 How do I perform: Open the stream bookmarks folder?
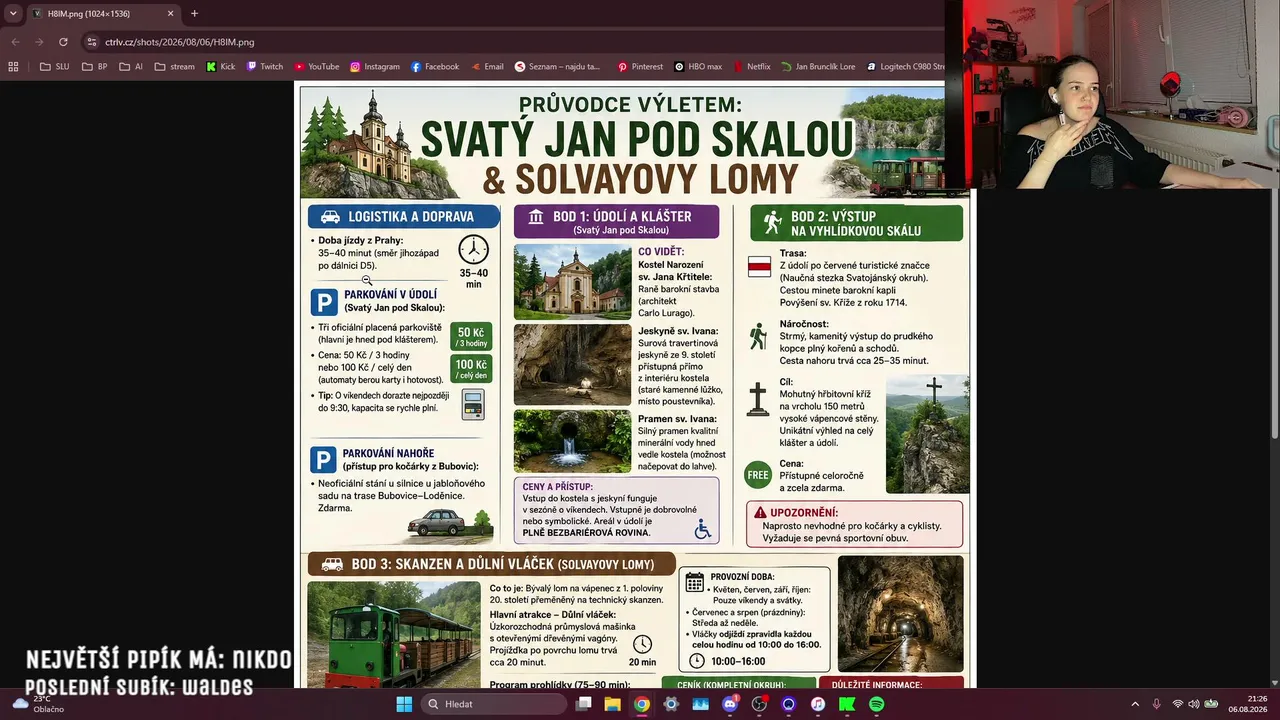pyautogui.click(x=175, y=67)
